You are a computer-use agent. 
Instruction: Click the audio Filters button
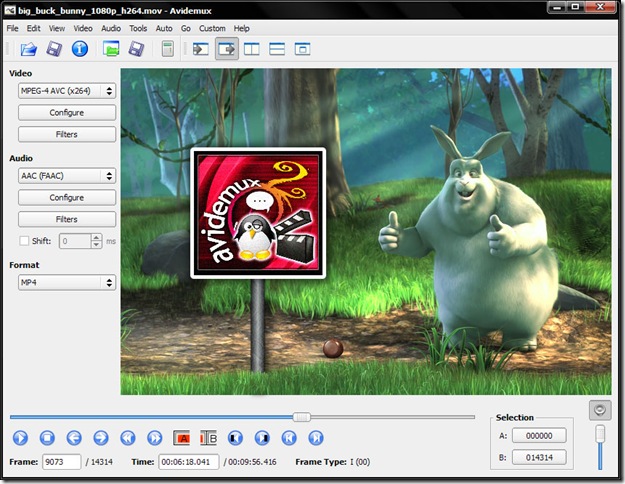67,219
